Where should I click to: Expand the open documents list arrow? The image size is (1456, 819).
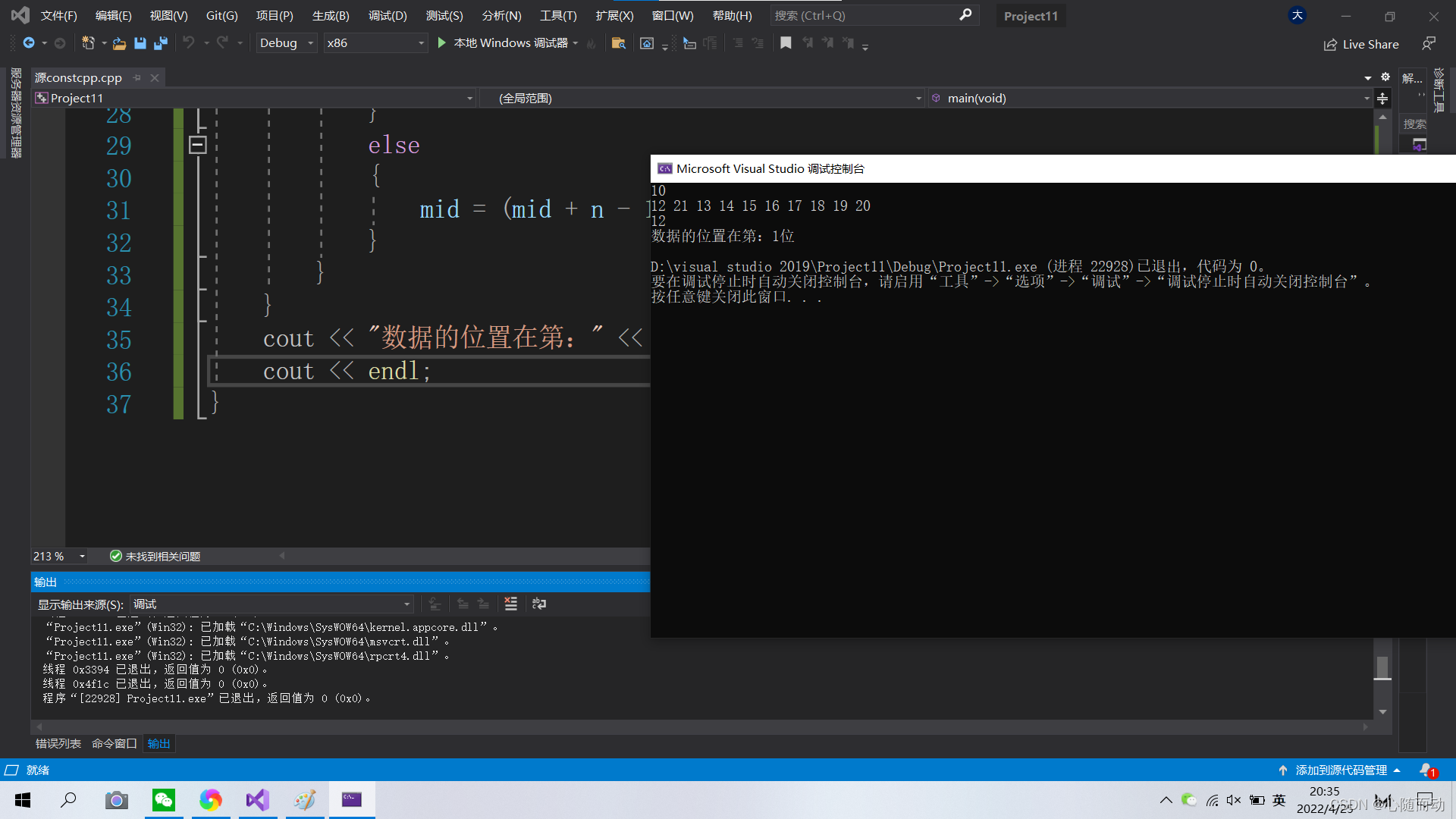tap(1368, 78)
